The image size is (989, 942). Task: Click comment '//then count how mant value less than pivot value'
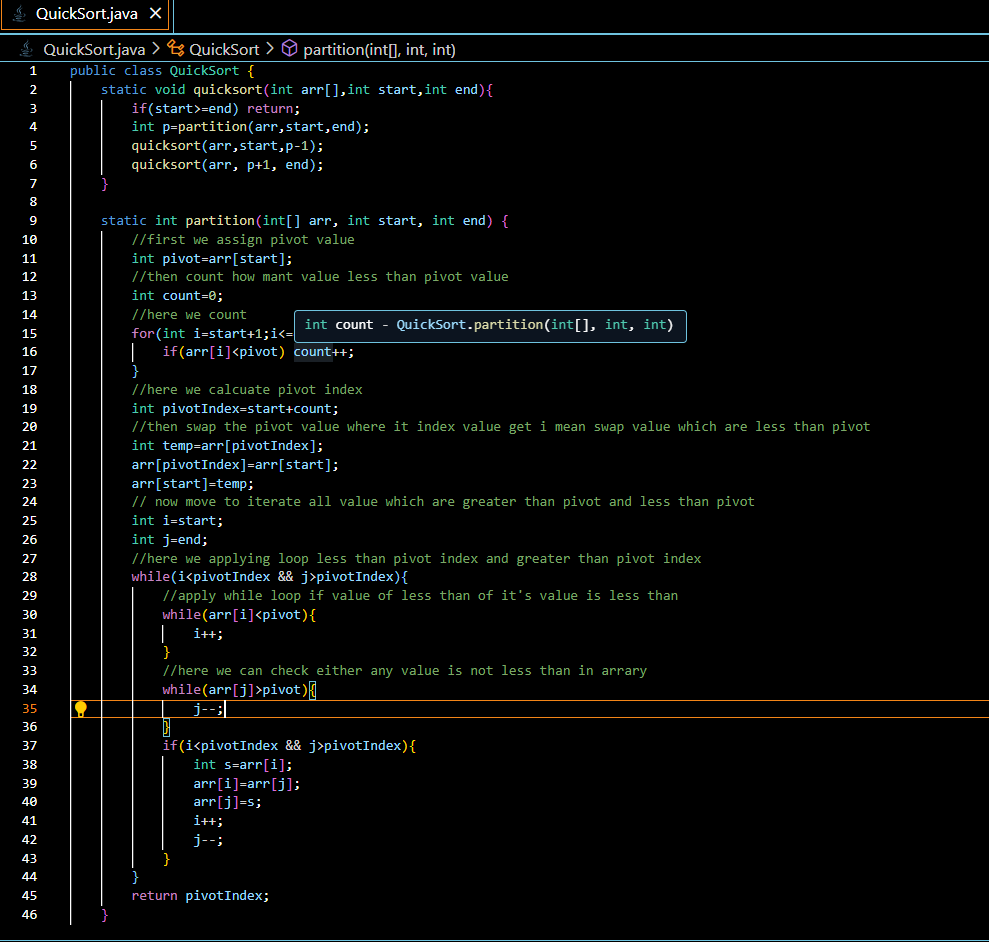tap(320, 277)
